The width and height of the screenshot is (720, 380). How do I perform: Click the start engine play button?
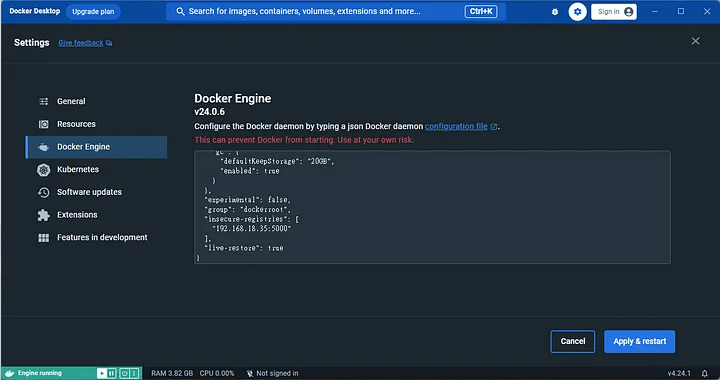(x=101, y=373)
